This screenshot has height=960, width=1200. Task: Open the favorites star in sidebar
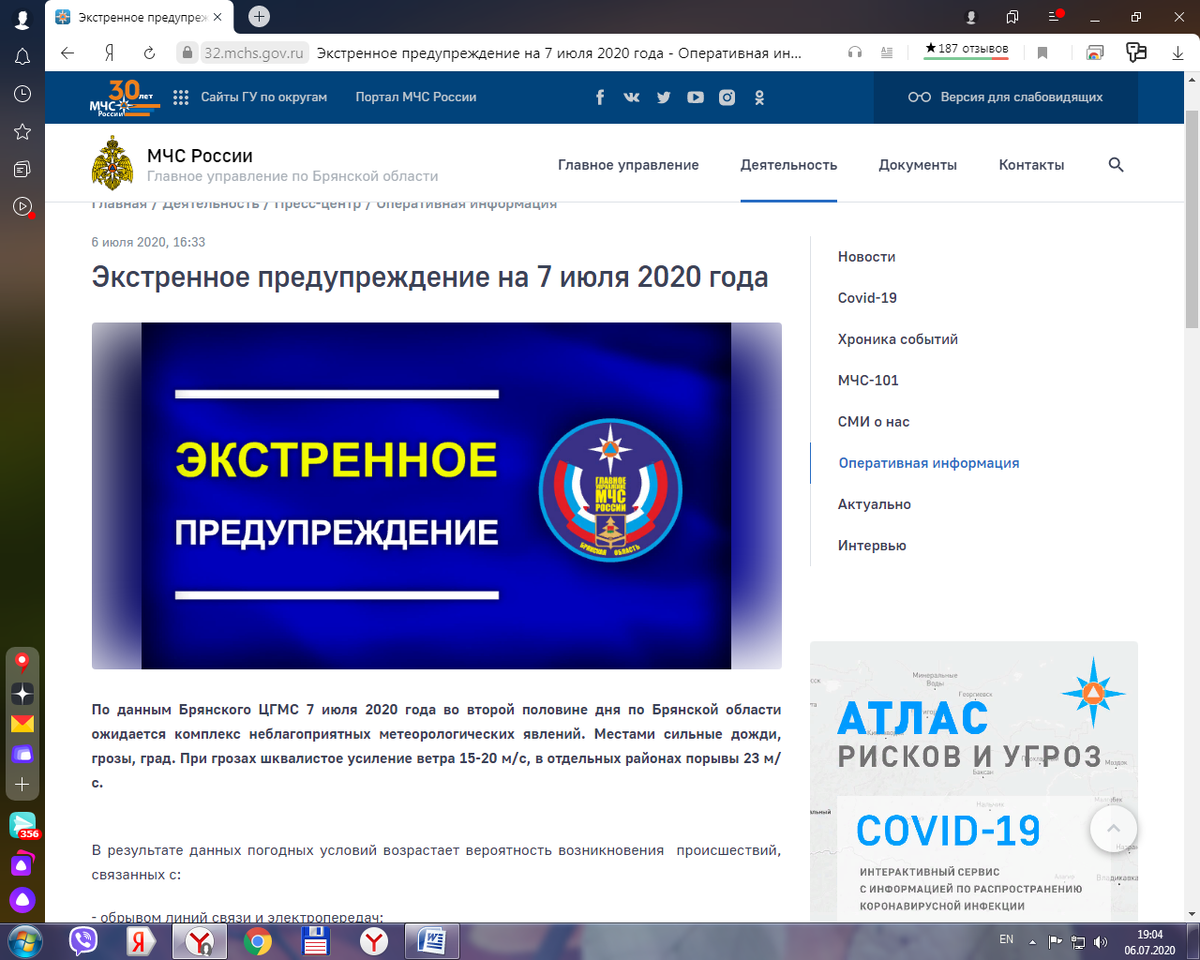coord(22,132)
